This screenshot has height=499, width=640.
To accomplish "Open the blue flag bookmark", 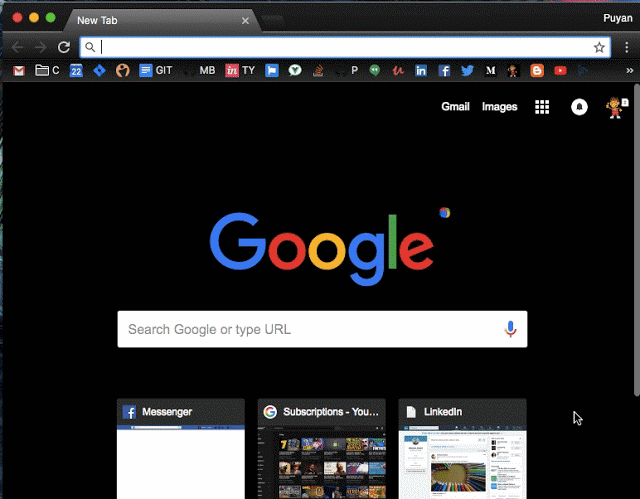I will pos(271,71).
